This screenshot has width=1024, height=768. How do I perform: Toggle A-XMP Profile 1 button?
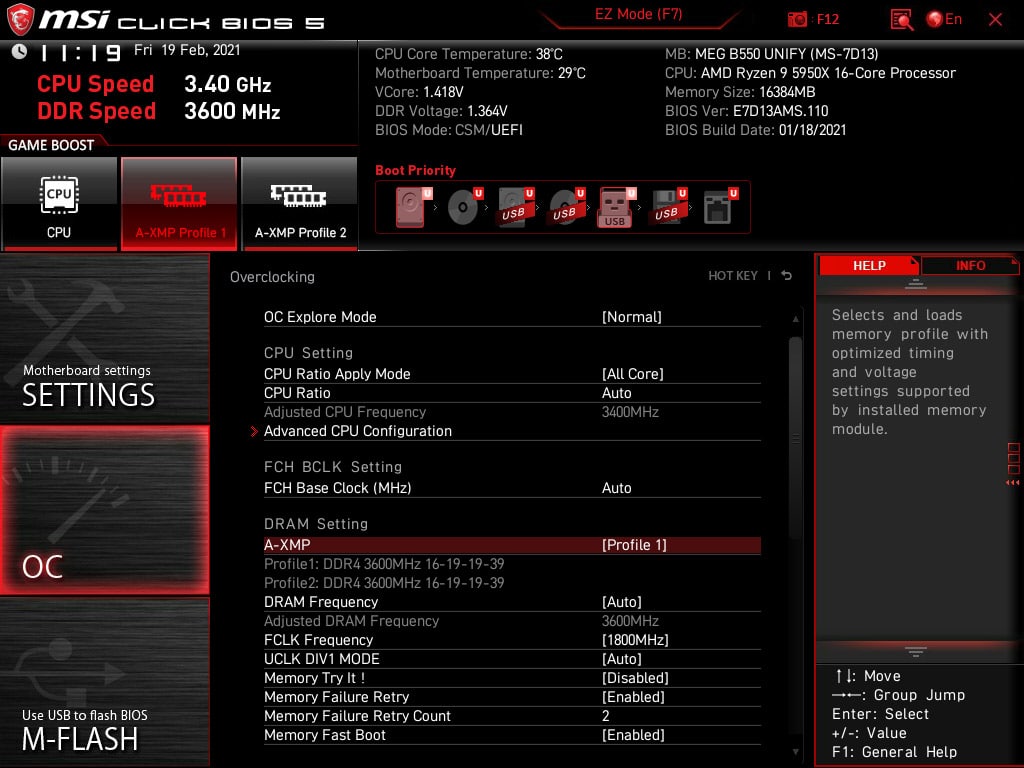(179, 204)
